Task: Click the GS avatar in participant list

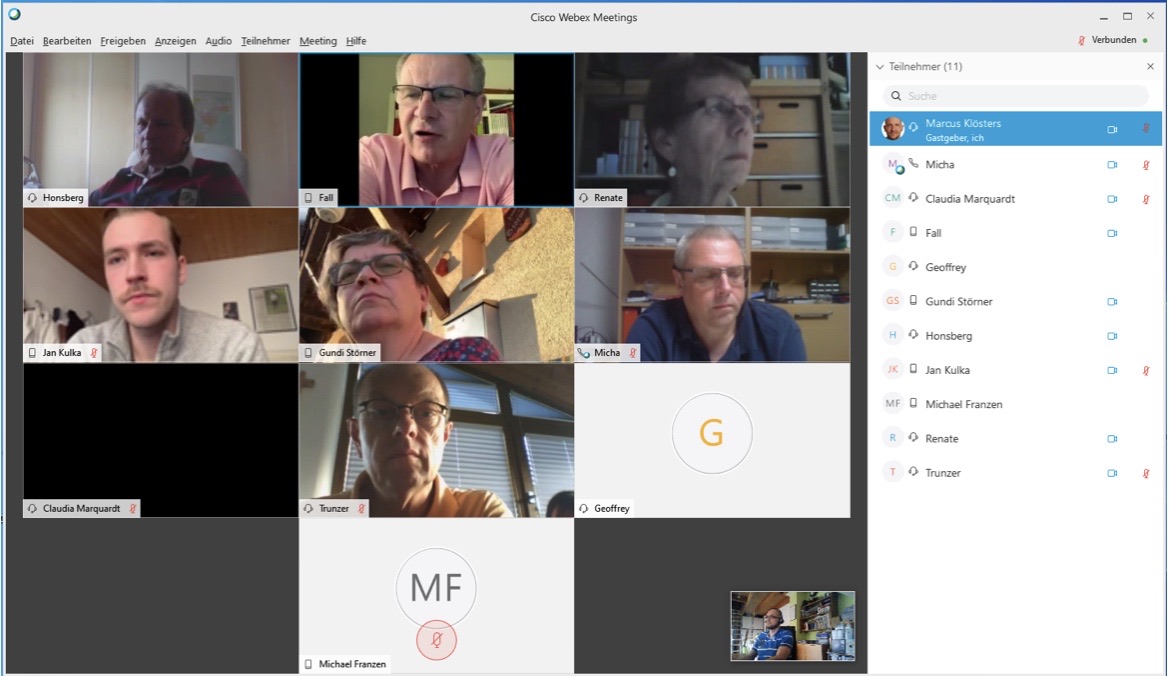Action: click(892, 301)
